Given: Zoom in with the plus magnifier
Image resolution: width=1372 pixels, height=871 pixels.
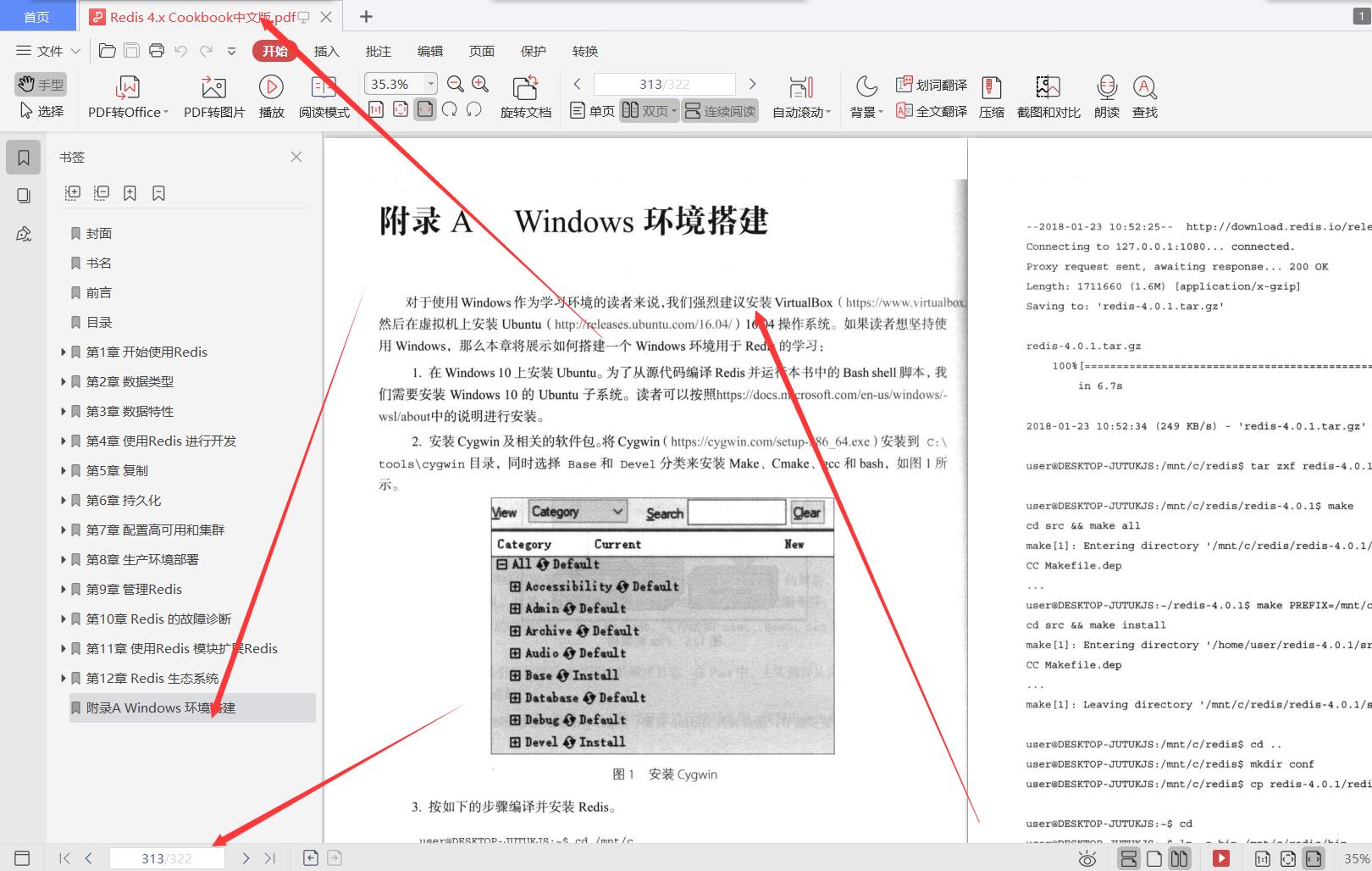Looking at the screenshot, I should tap(480, 84).
